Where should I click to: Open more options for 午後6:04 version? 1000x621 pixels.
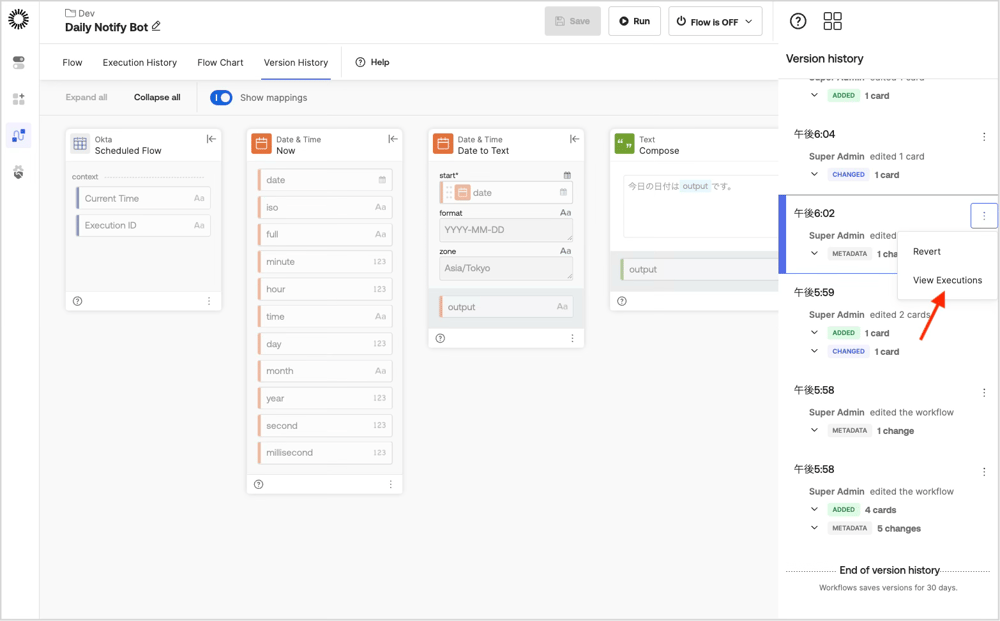(x=984, y=136)
